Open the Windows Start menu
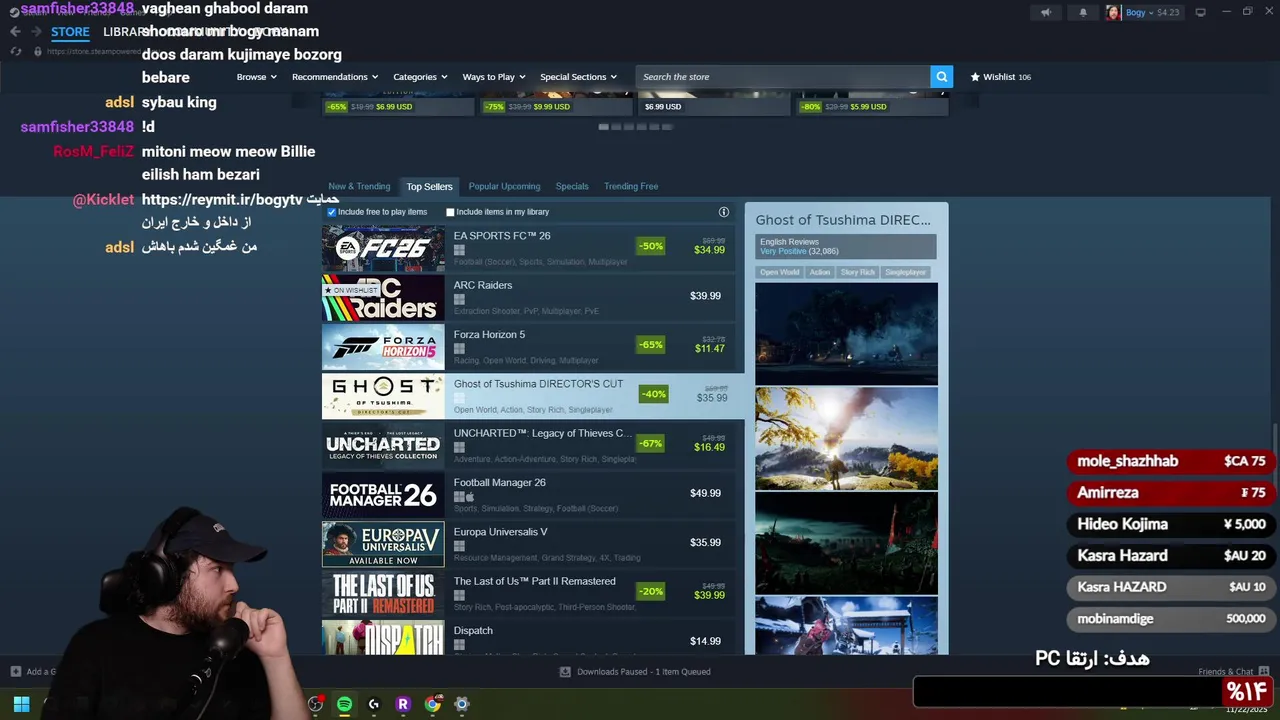This screenshot has width=1280, height=720. (21, 704)
